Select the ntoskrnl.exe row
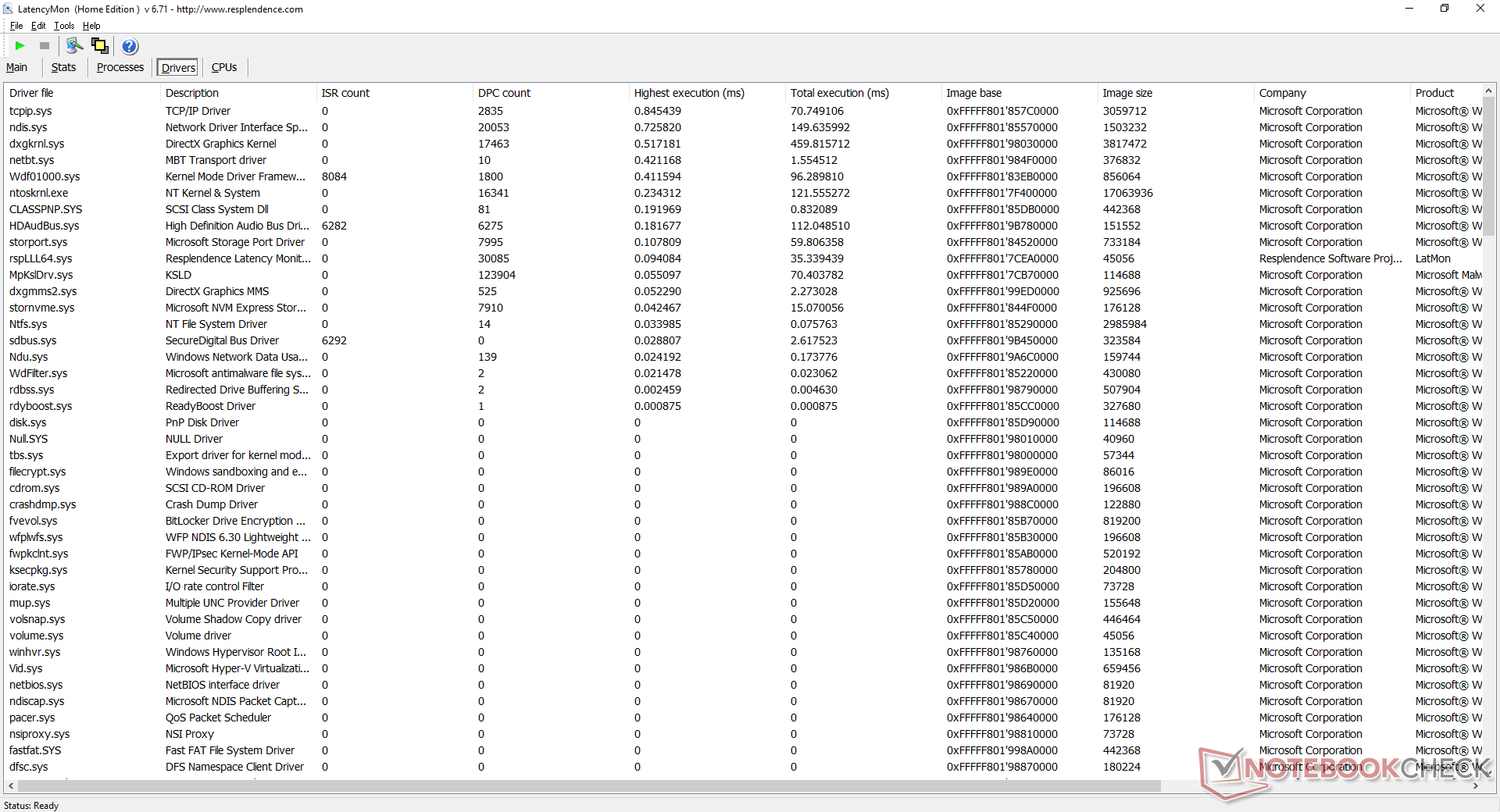Viewport: 1500px width, 812px height. [x=743, y=193]
